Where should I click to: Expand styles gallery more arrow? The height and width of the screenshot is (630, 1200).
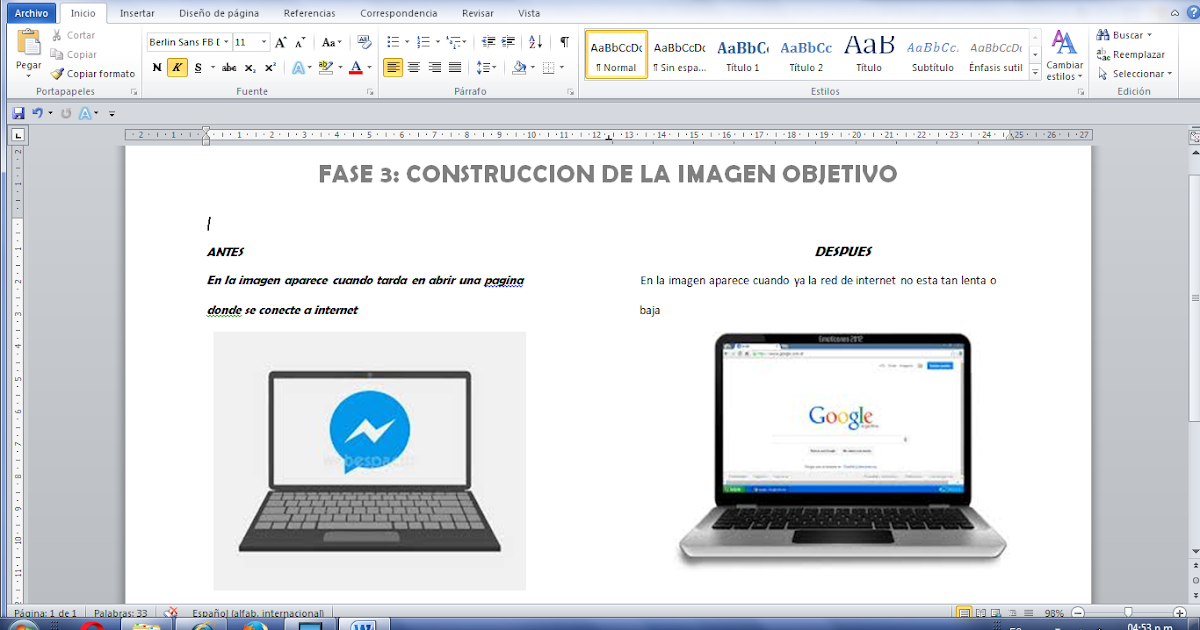pyautogui.click(x=1034, y=72)
